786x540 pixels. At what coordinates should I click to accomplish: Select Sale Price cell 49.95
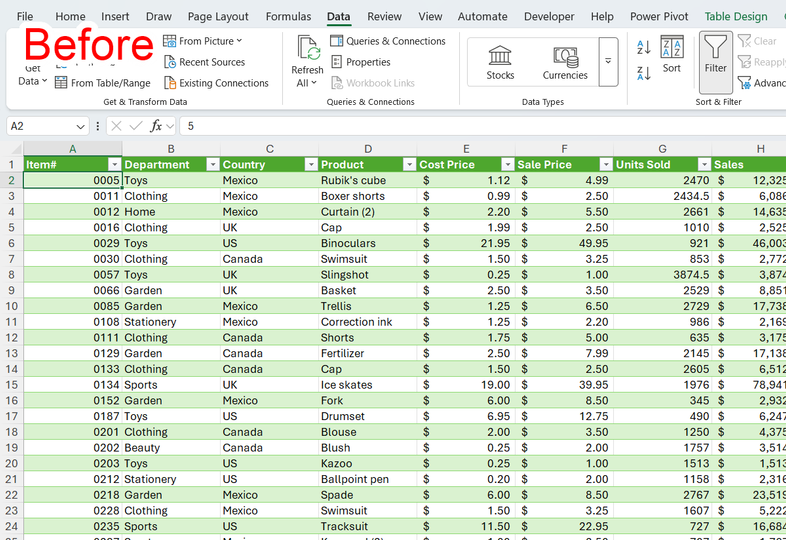[564, 243]
